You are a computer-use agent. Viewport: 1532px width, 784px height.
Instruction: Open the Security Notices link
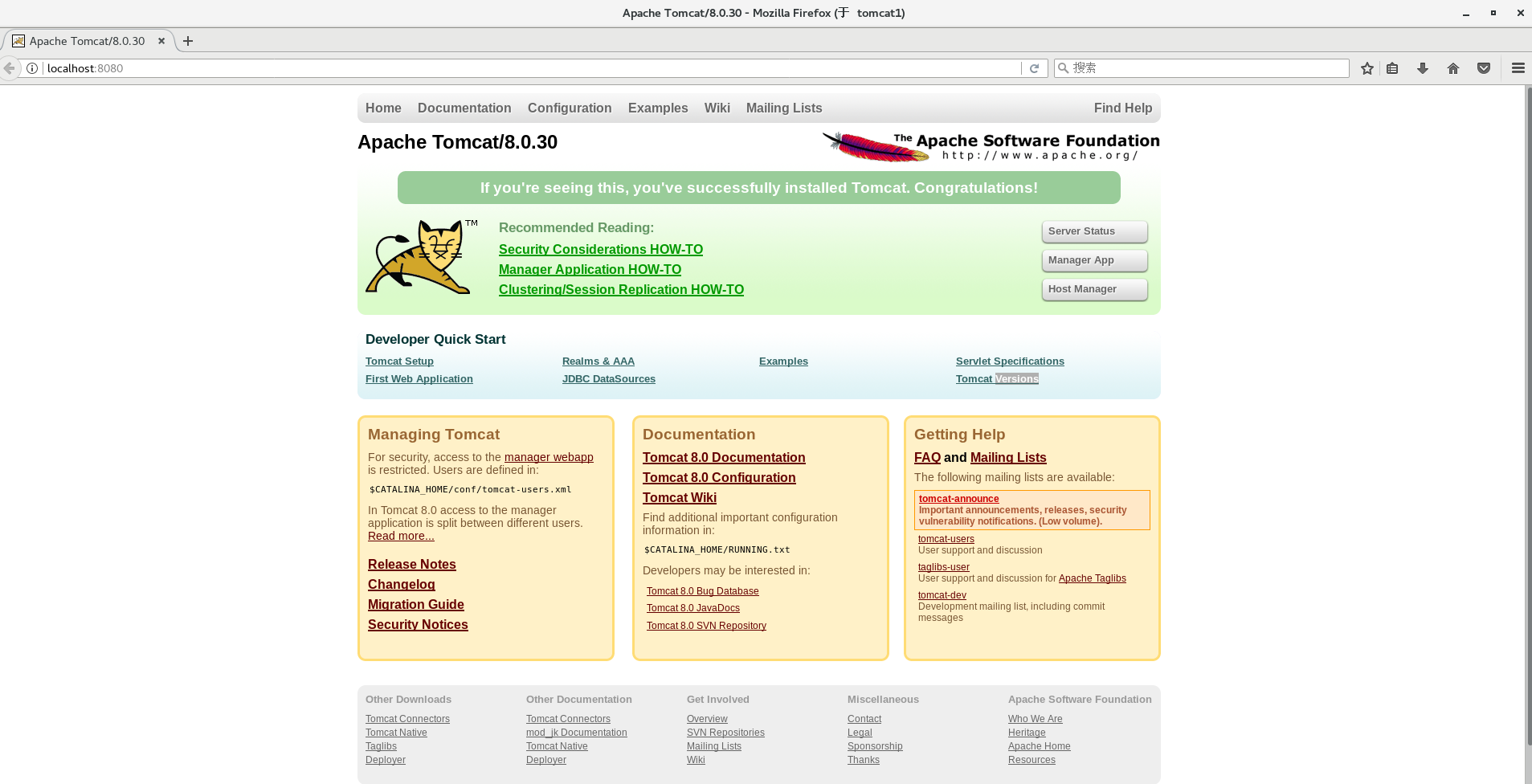418,625
